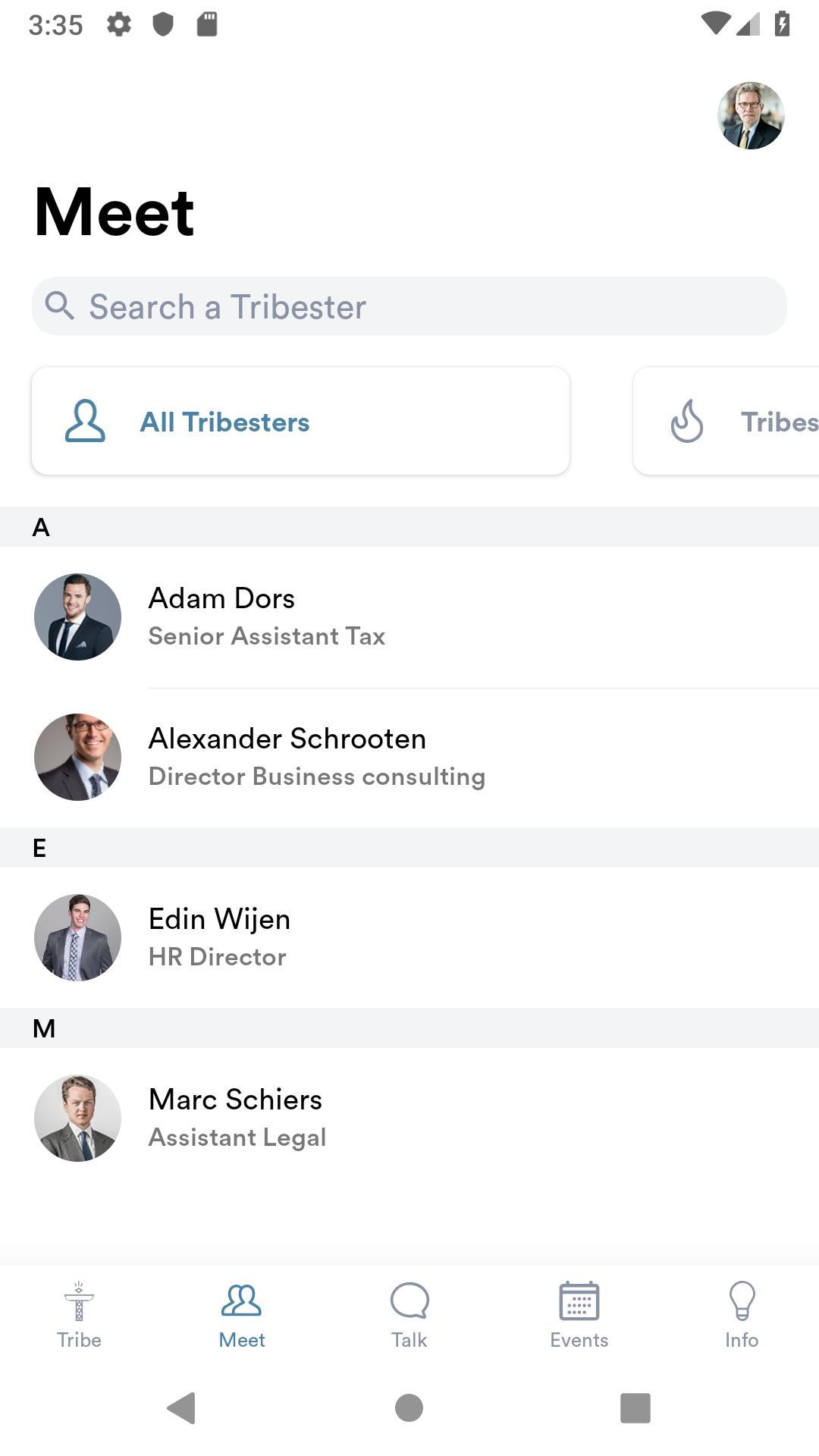Screen dimensions: 819x1456
Task: Open the Tribe tab icon
Action: tap(79, 1301)
